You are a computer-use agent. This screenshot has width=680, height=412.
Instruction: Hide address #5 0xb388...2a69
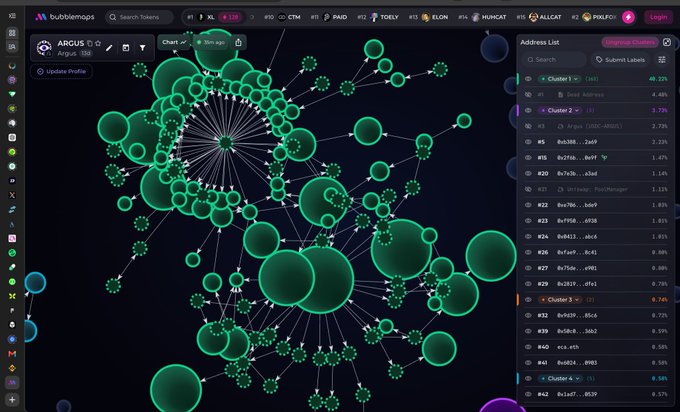528,142
